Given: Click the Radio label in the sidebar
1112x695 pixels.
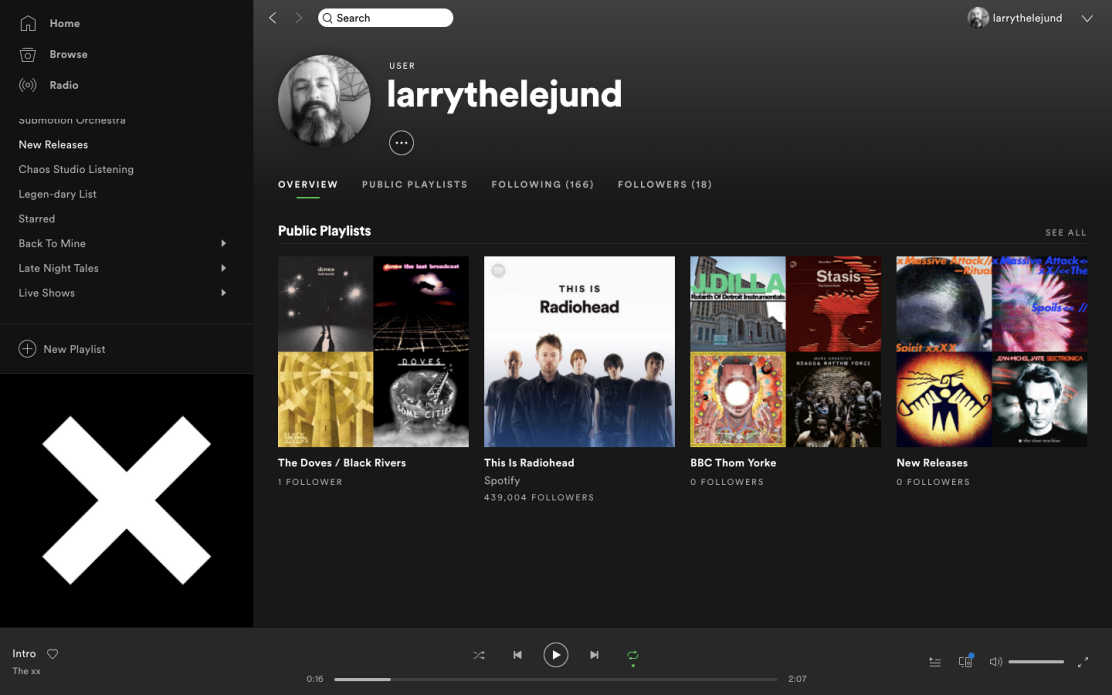Looking at the screenshot, I should [x=64, y=85].
